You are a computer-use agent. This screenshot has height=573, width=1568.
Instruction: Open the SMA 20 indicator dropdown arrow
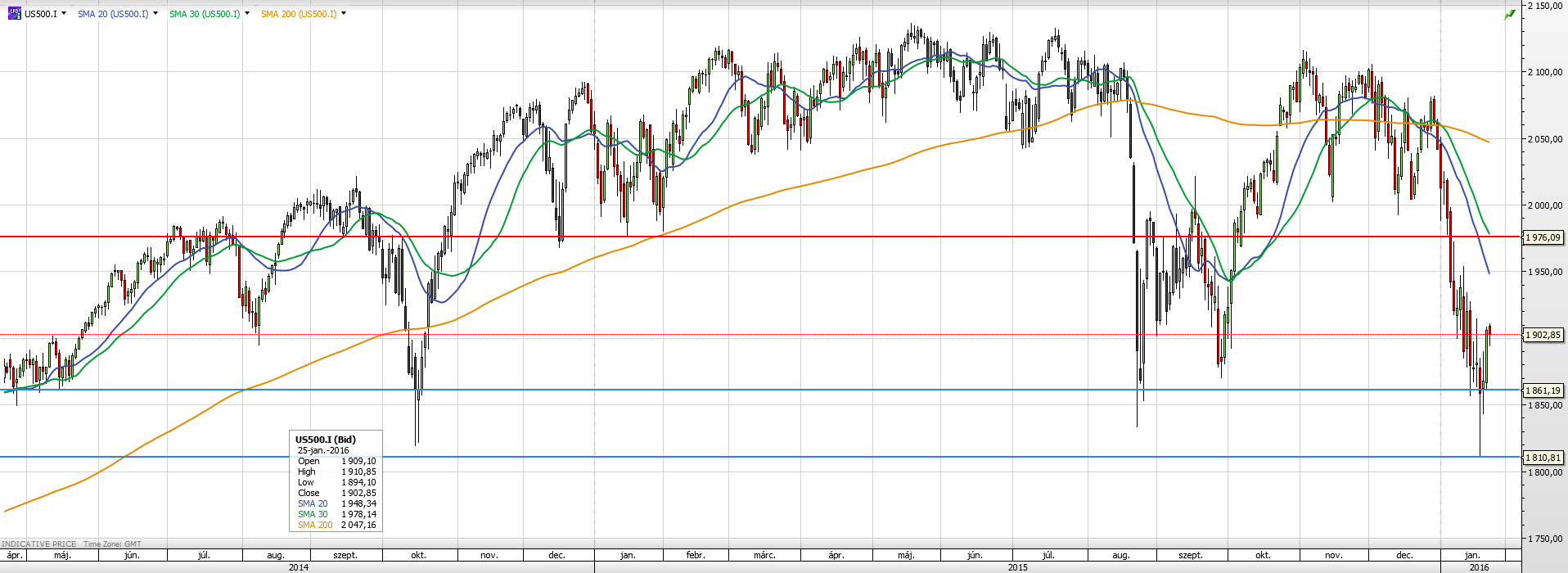coord(155,13)
